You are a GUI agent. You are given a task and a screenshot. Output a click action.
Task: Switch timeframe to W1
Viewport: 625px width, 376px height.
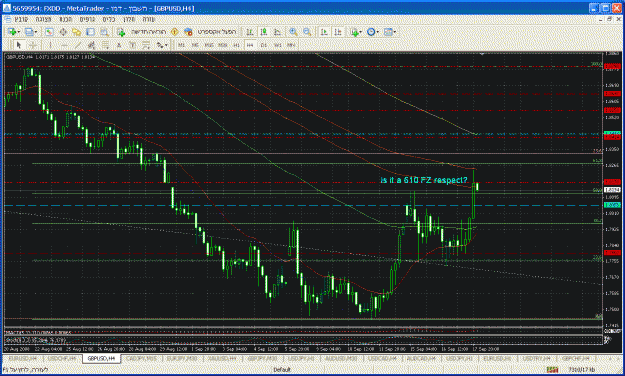[x=277, y=45]
